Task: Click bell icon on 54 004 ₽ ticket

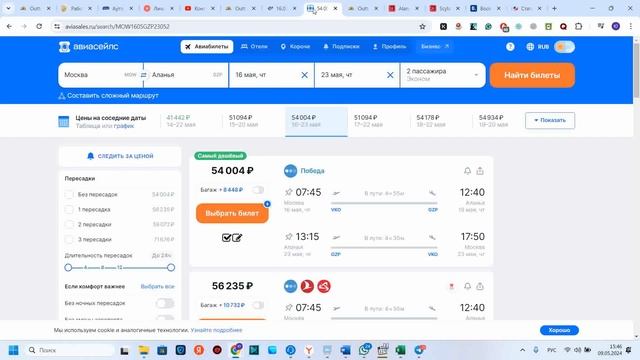Action: (467, 171)
